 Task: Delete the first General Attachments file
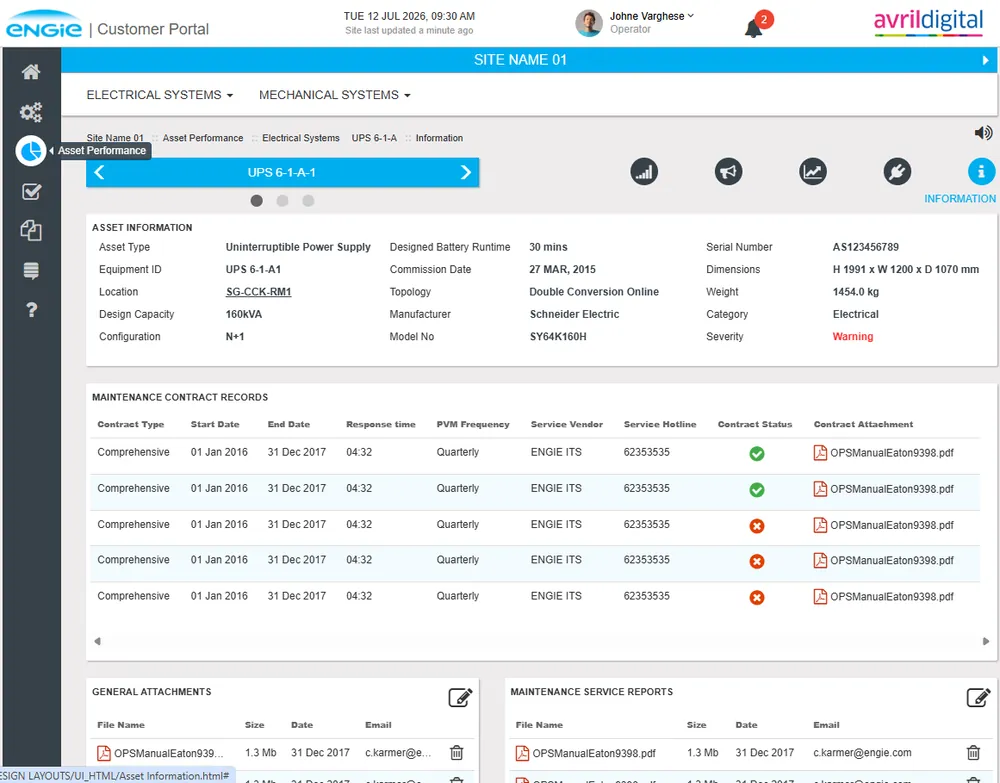point(457,753)
